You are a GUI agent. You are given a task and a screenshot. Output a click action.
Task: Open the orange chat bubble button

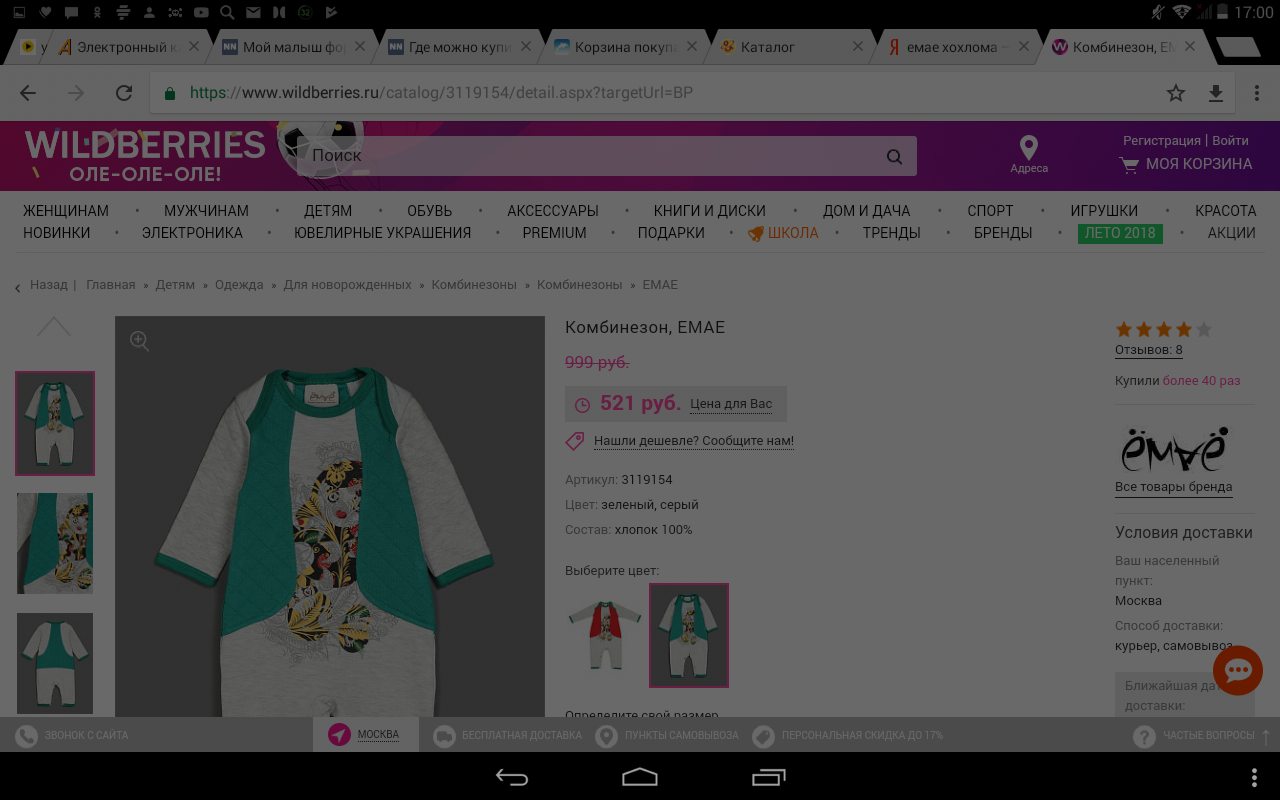[1237, 670]
